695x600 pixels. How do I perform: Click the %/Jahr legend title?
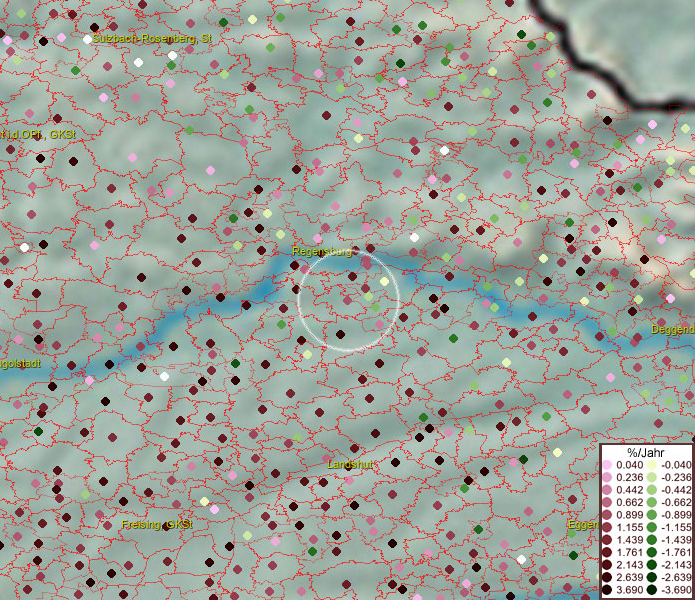646,452
